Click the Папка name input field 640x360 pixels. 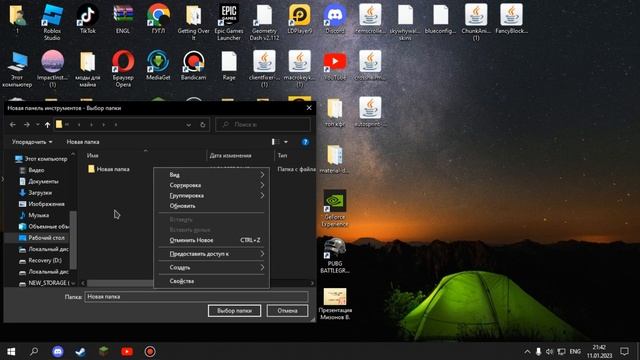(x=196, y=297)
